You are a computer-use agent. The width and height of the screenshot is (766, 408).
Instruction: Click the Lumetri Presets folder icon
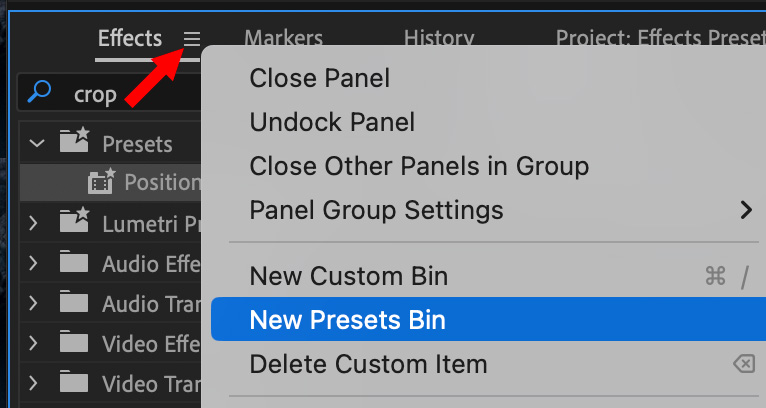point(75,222)
